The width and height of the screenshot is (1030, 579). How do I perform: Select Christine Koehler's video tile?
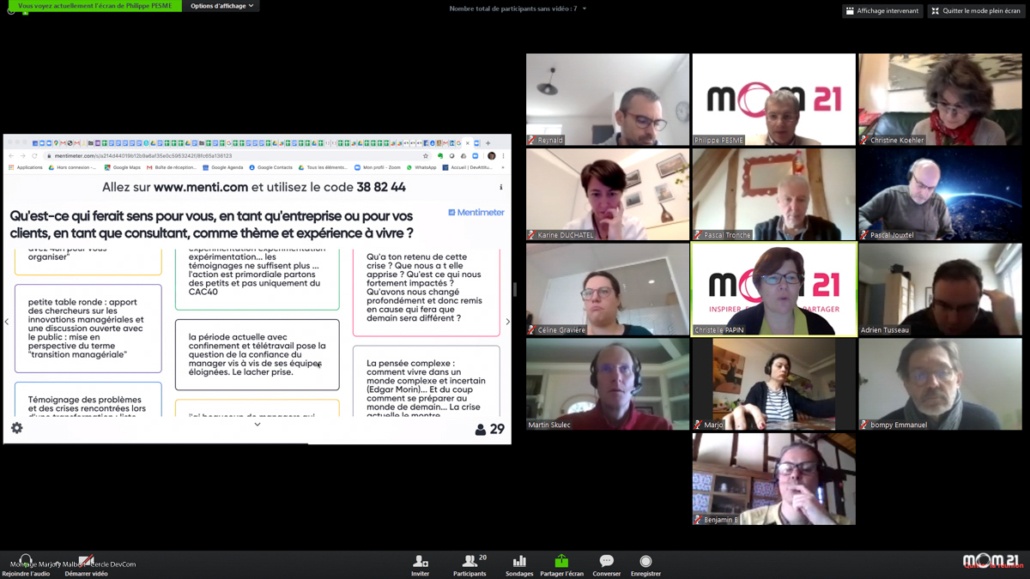[940, 99]
